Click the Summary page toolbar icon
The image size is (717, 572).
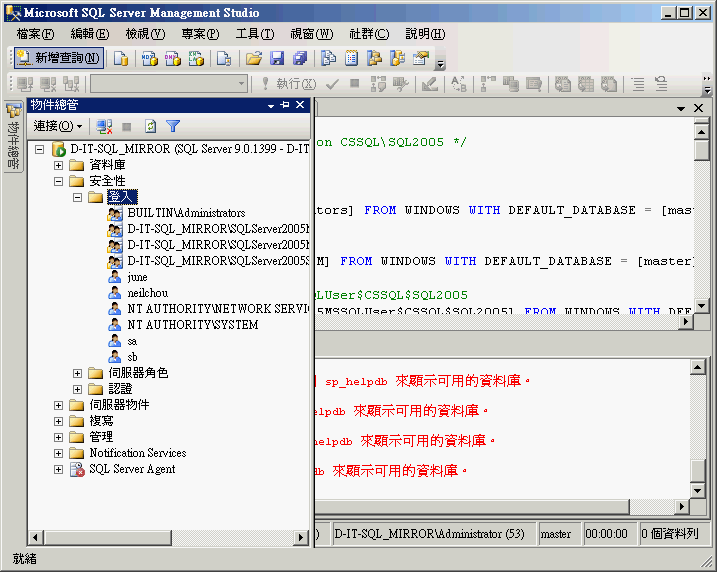(x=352, y=58)
